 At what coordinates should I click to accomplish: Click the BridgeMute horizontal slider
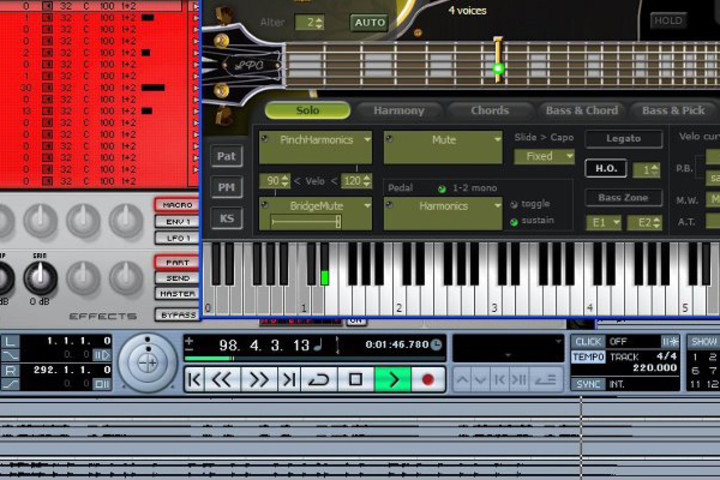tap(306, 222)
